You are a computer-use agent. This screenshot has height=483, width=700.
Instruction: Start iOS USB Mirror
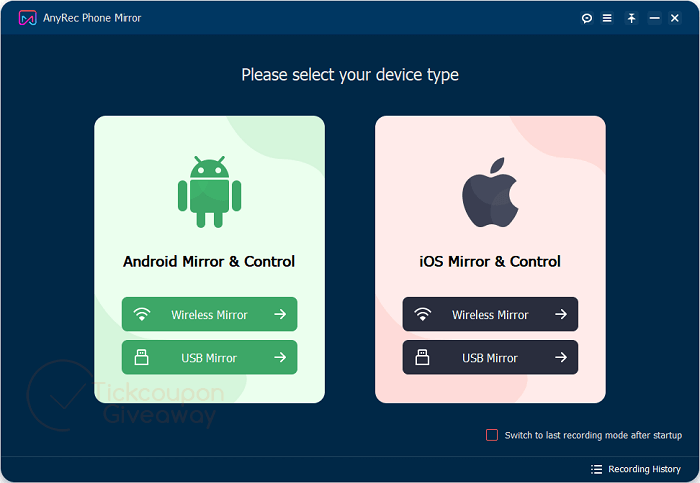click(x=490, y=357)
